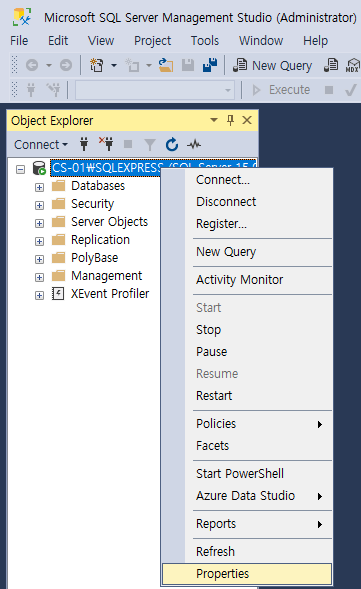This screenshot has height=589, width=361.
Task: Click Object Explorer's stop square icon
Action: point(128,144)
